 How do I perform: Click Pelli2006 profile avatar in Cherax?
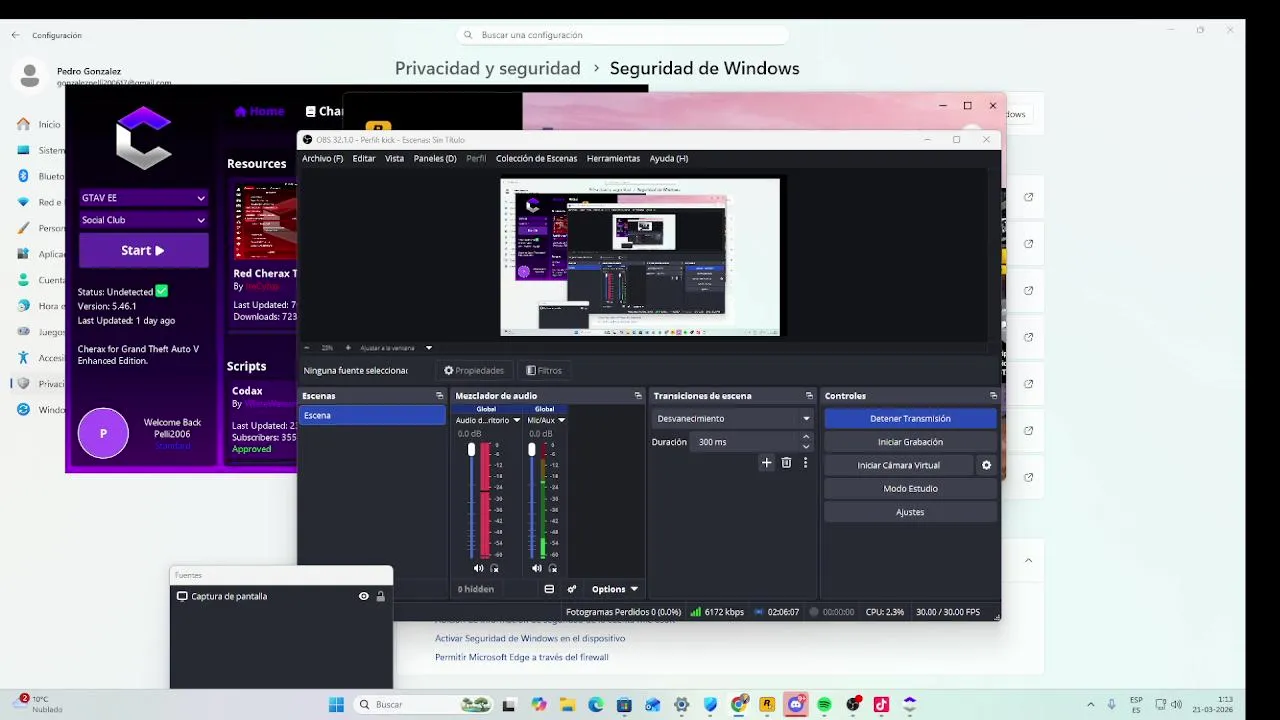103,433
